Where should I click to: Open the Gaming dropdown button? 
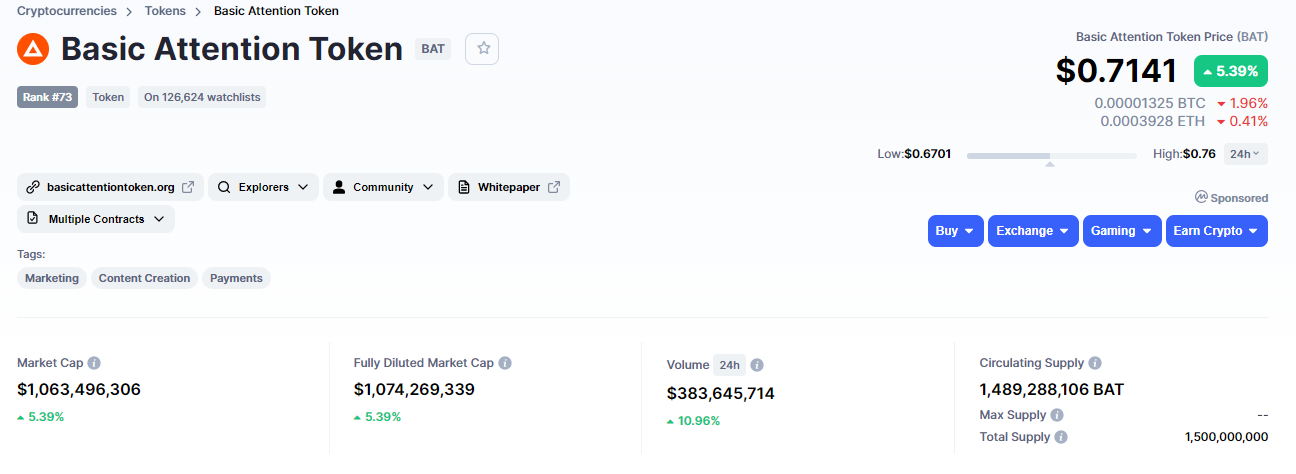click(1122, 231)
